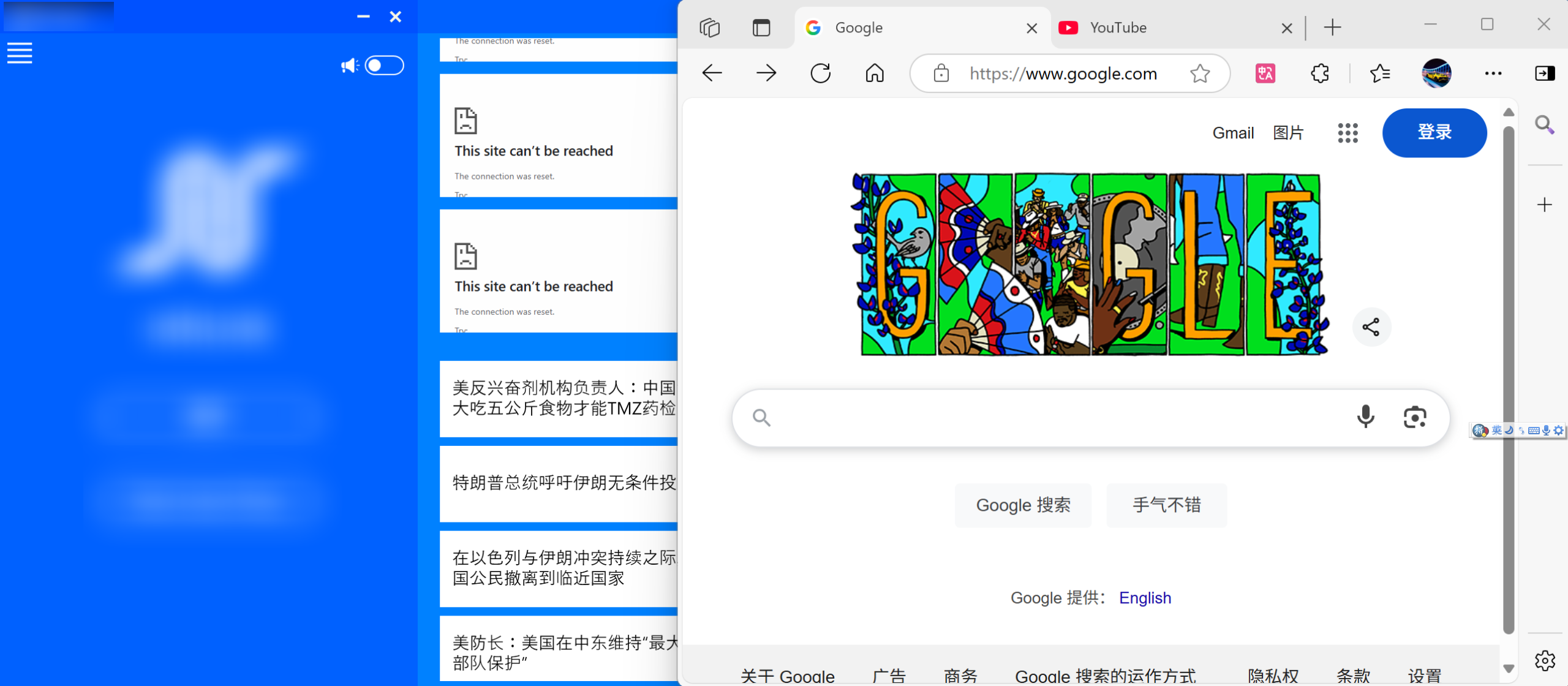Viewport: 1568px width, 686px height.
Task: Go to browser home page
Action: click(875, 73)
